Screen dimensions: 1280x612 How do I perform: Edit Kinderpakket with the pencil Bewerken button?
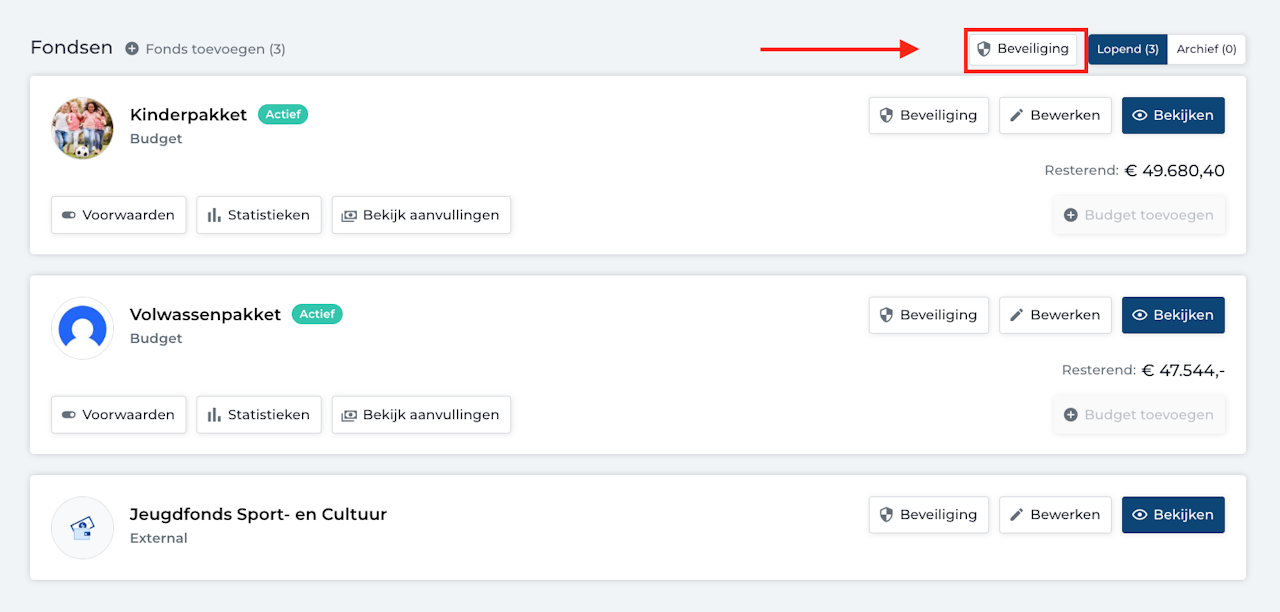point(1055,115)
